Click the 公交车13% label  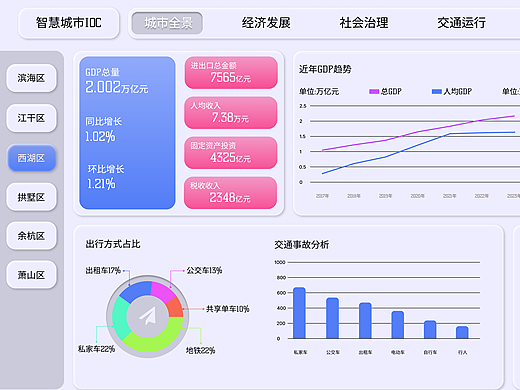tap(204, 270)
